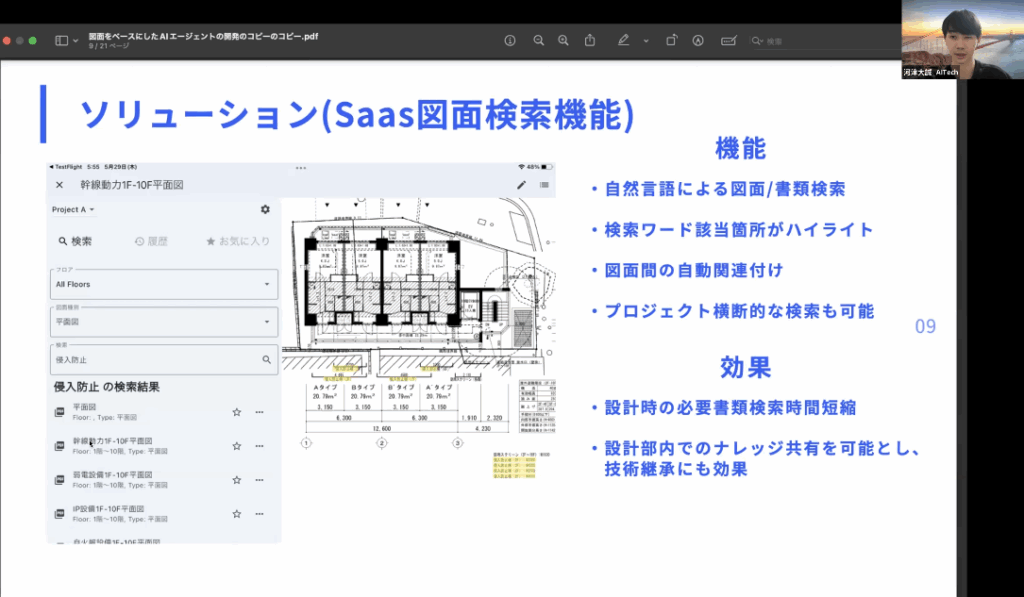This screenshot has height=597, width=1024.
Task: Zoom out using the minus magnifier
Action: pos(538,40)
